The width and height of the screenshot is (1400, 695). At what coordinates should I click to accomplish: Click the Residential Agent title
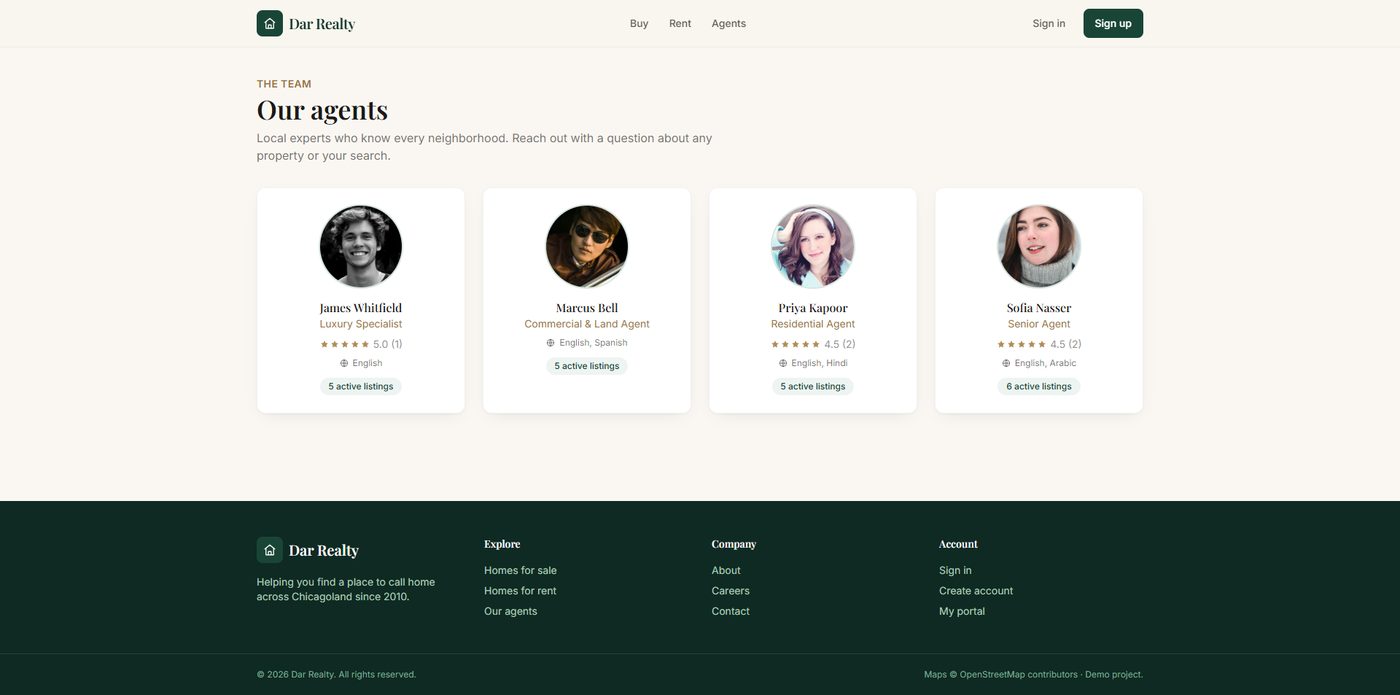tap(813, 324)
